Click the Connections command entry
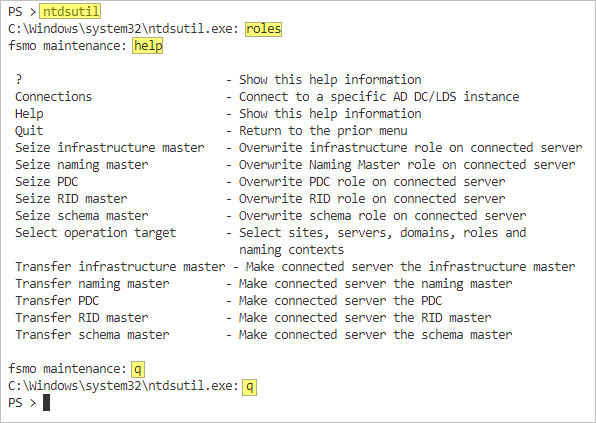The image size is (596, 423). pyautogui.click(x=53, y=97)
